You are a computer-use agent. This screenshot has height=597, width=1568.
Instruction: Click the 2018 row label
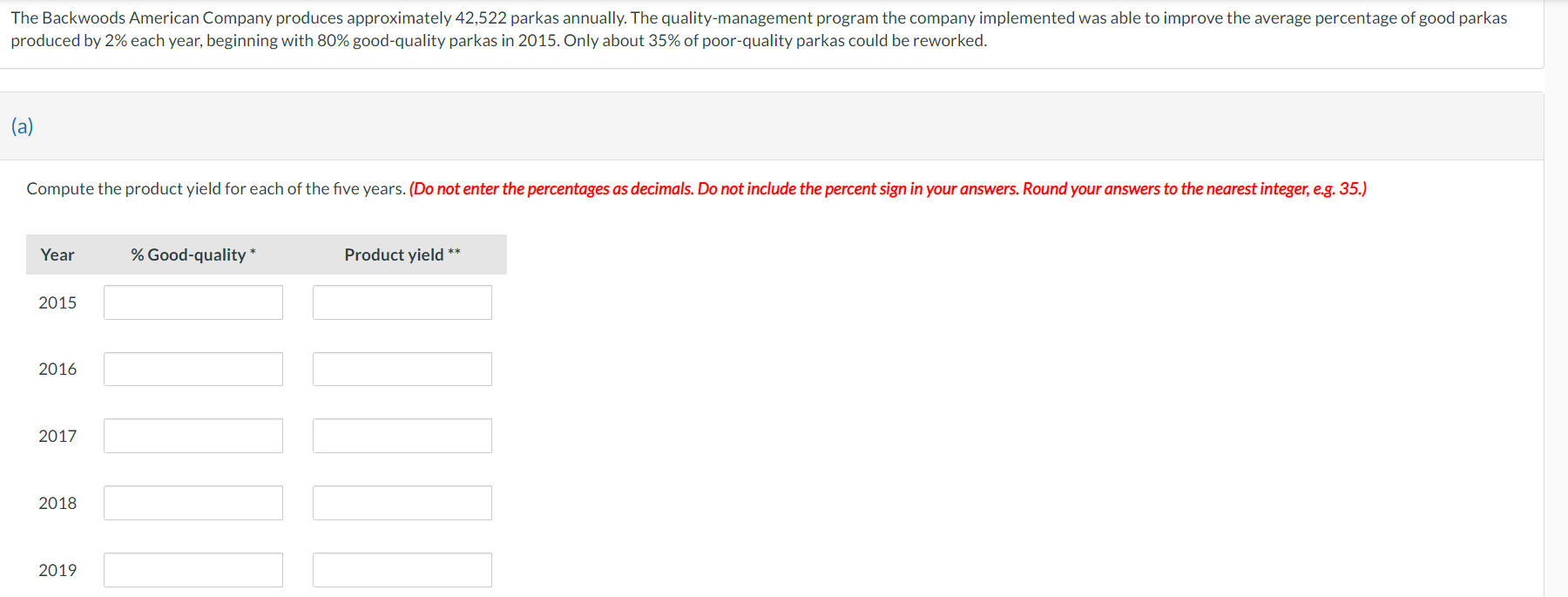[x=57, y=503]
